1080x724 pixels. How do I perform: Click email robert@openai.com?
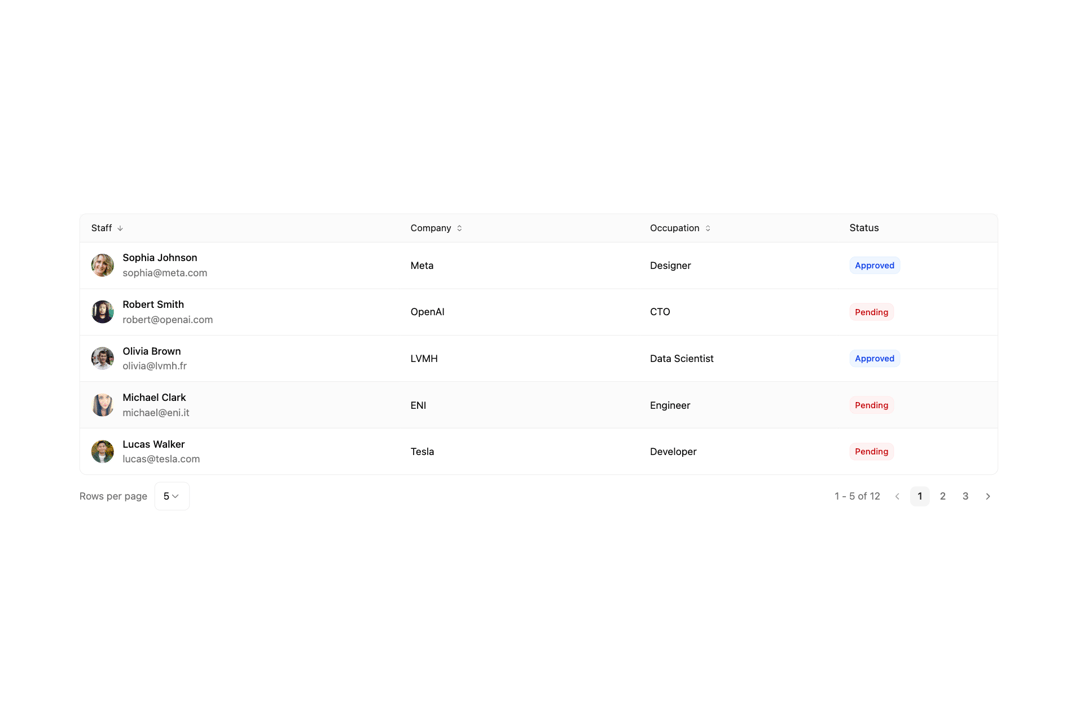[x=167, y=320]
